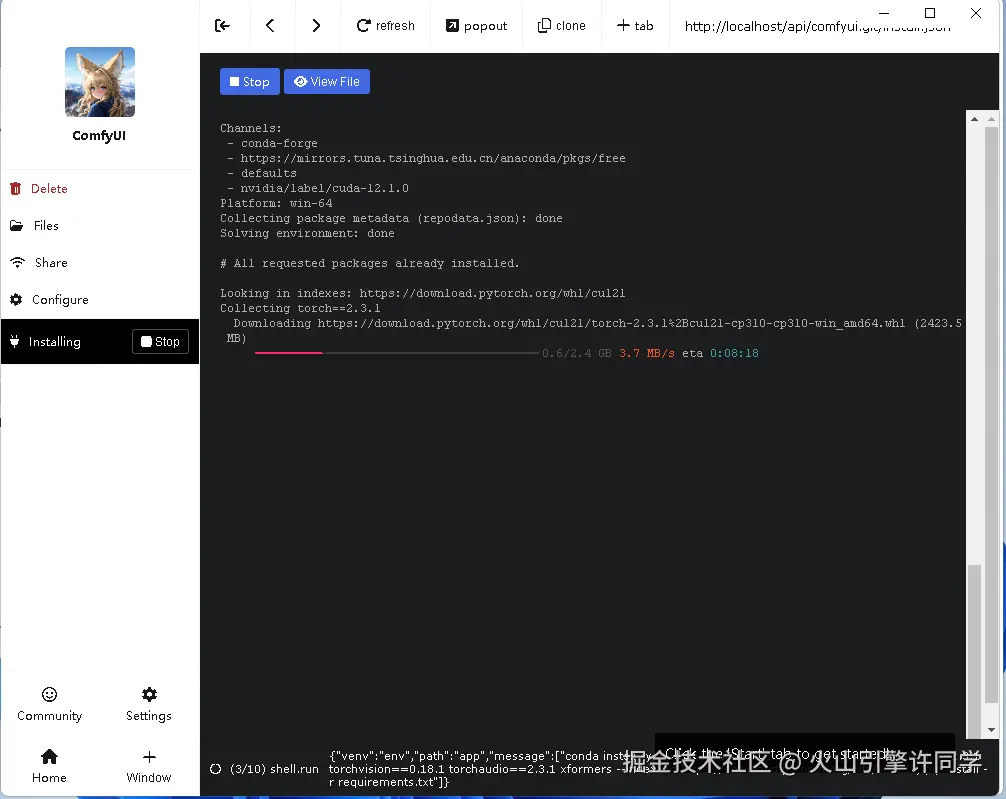Click the ComfyUI fox avatar thumbnail
The width and height of the screenshot is (1006, 799).
pyautogui.click(x=100, y=82)
